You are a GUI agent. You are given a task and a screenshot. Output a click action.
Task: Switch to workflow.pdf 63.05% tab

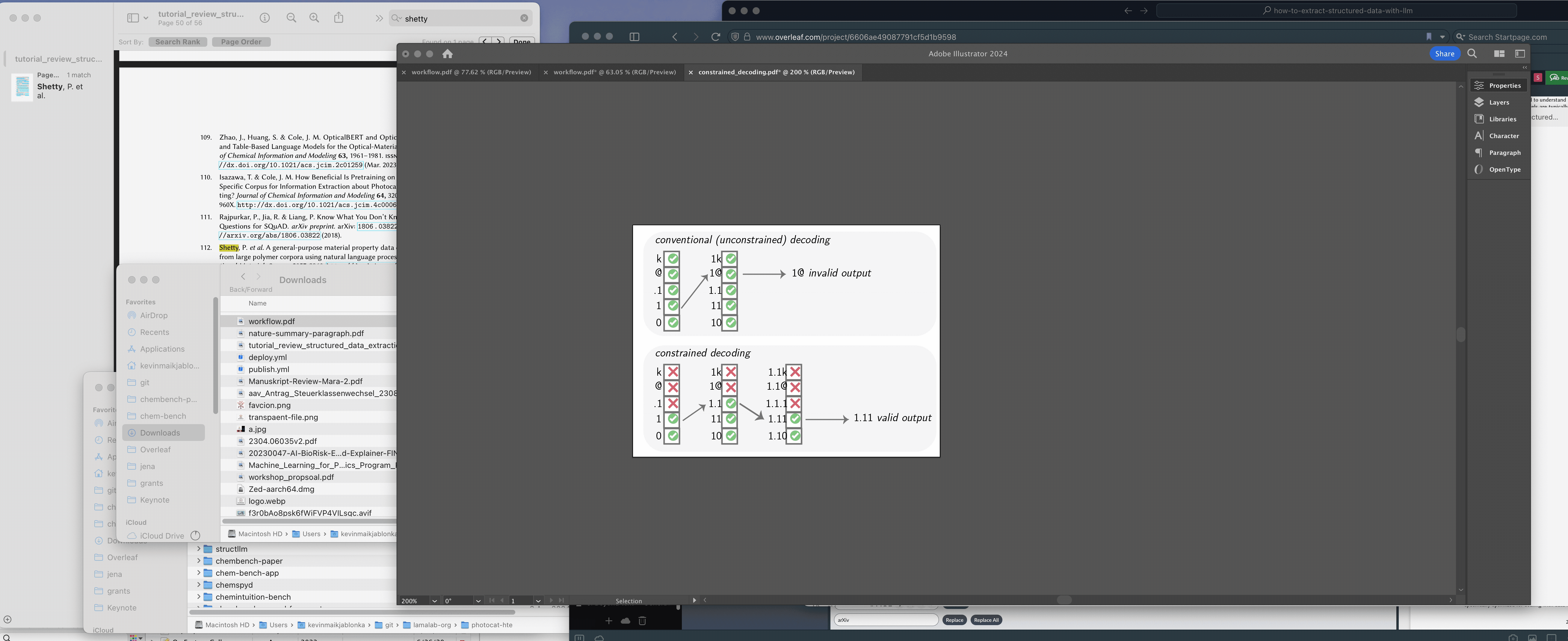coord(614,72)
